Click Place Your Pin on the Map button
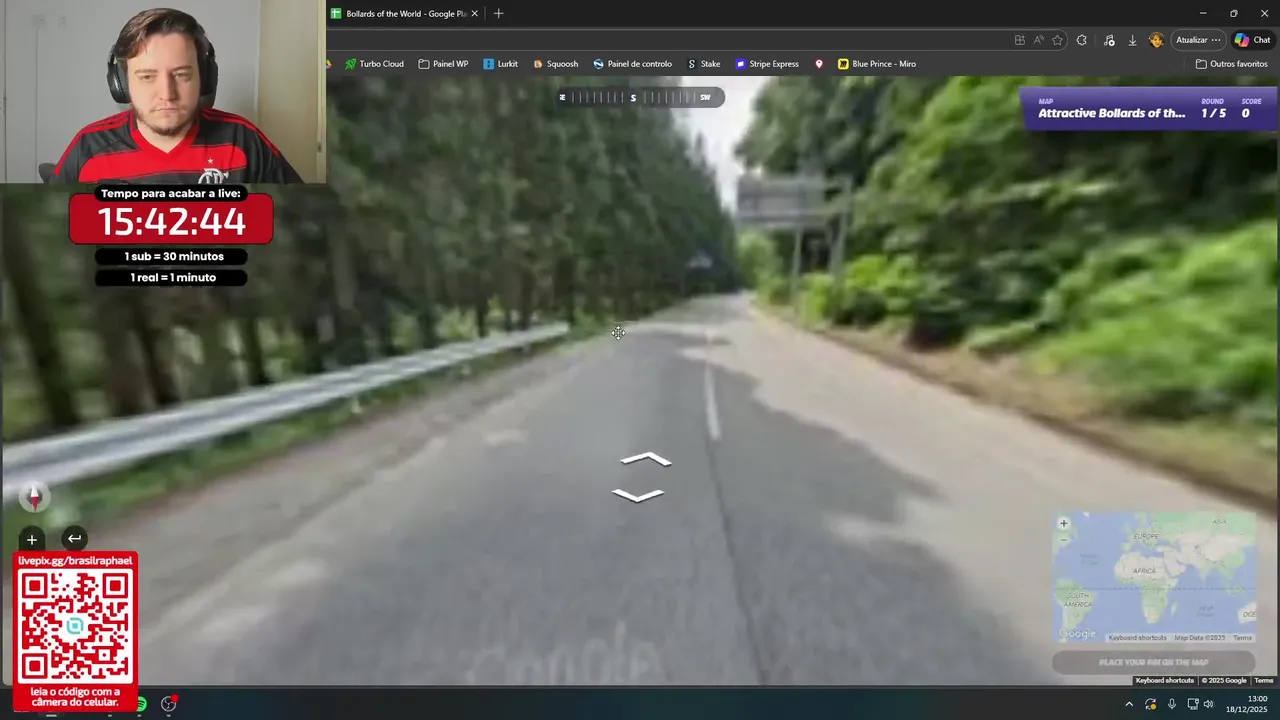The image size is (1280, 720). tap(1153, 662)
